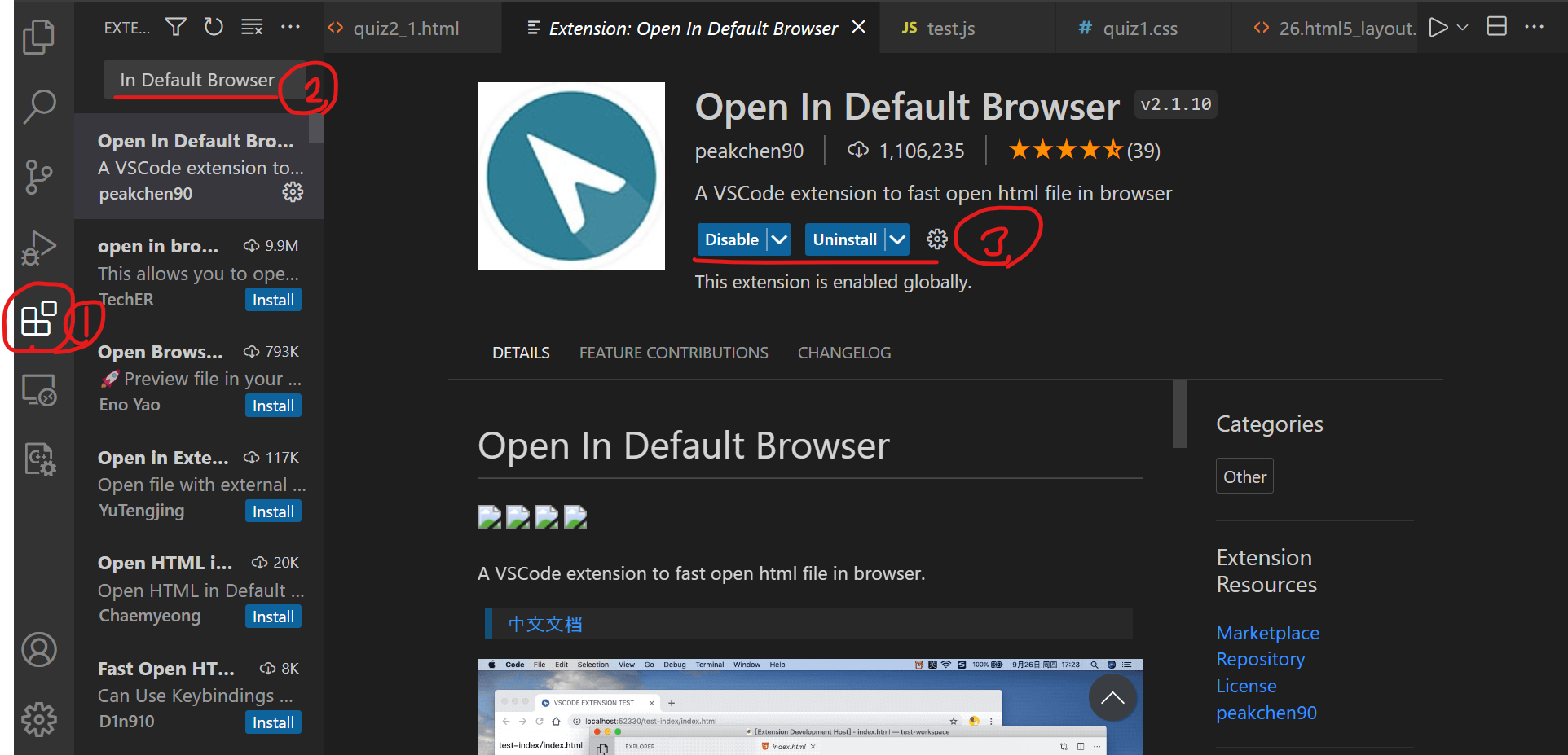
Task: Select the Open Brows... extension entry
Action: (x=199, y=378)
